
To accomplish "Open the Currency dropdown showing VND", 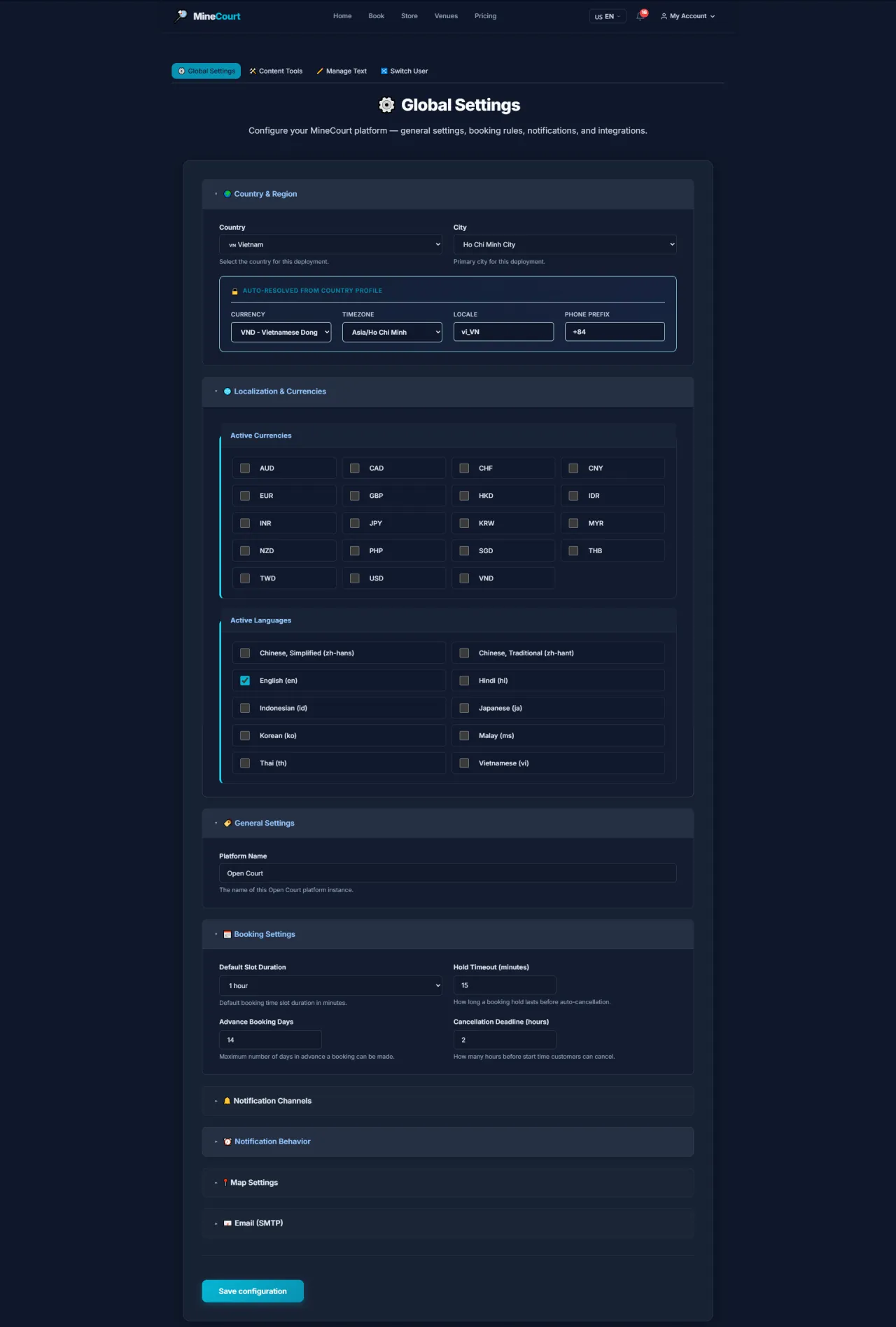I will pos(281,332).
